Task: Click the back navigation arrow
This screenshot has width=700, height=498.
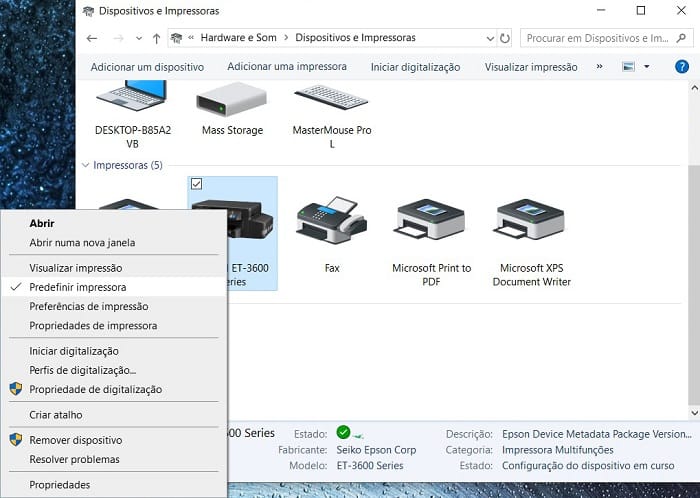Action: coord(92,38)
